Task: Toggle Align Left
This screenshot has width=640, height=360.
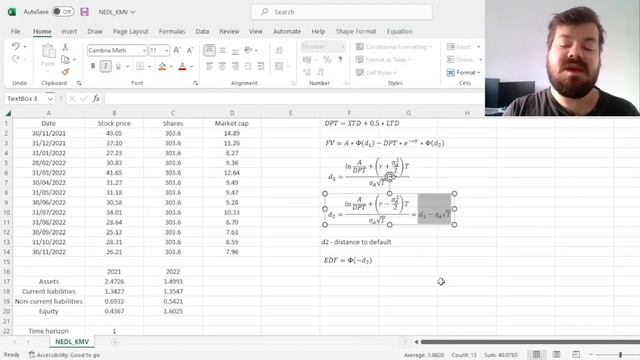Action: tap(209, 66)
